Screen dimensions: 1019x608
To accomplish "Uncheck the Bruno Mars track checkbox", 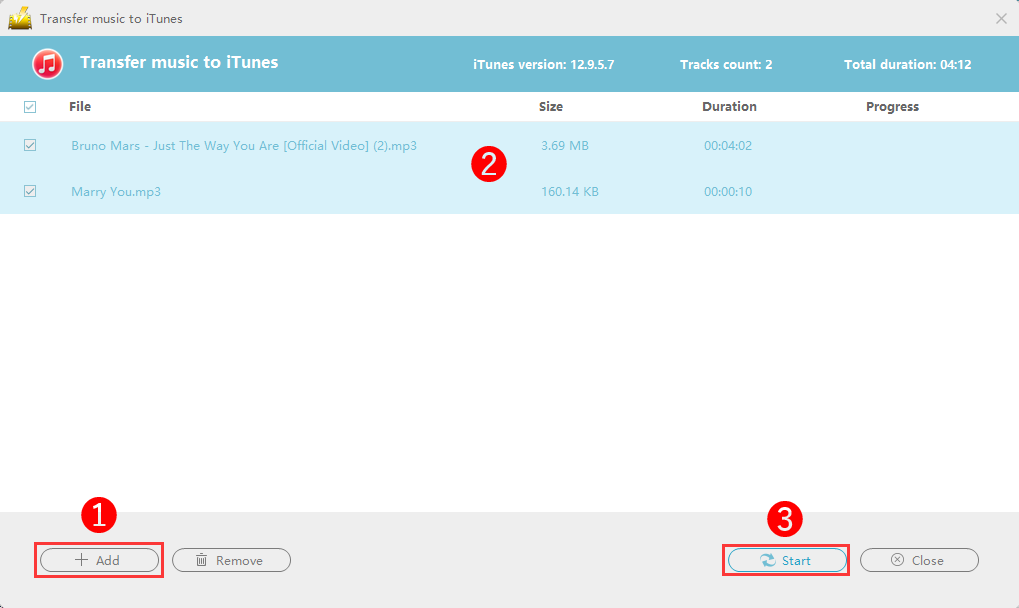I will [30, 145].
